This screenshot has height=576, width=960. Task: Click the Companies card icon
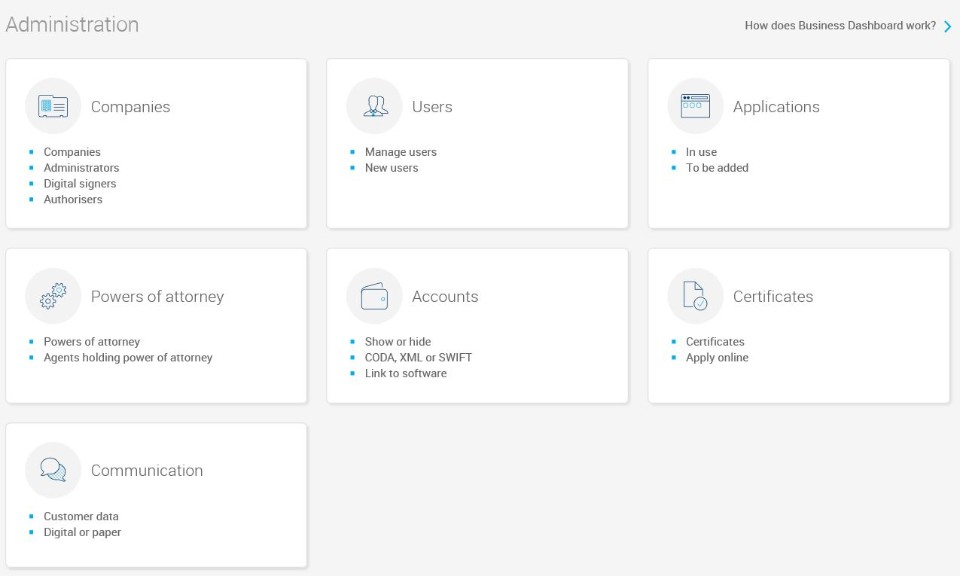point(52,106)
